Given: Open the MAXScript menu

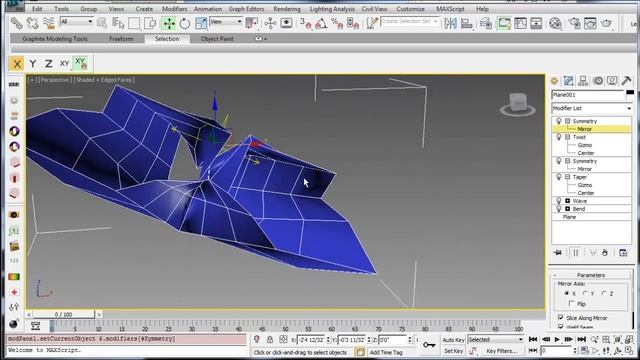Looking at the screenshot, I should pyautogui.click(x=450, y=9).
